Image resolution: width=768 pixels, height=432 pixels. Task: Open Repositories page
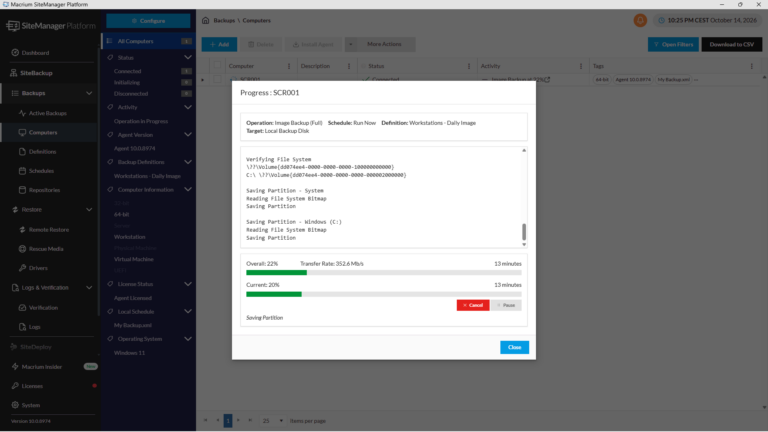tap(44, 190)
